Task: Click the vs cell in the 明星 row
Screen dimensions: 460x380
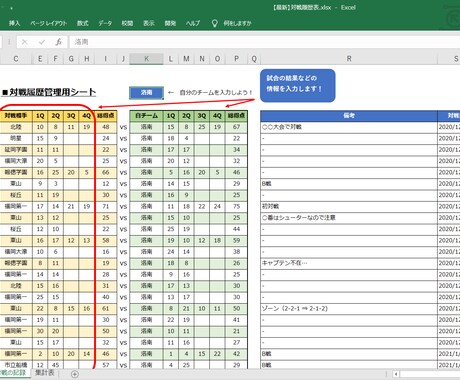Action: click(x=123, y=138)
